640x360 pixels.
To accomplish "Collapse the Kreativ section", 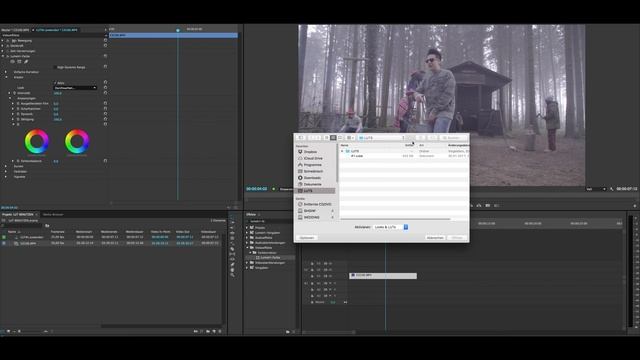I will pos(6,77).
